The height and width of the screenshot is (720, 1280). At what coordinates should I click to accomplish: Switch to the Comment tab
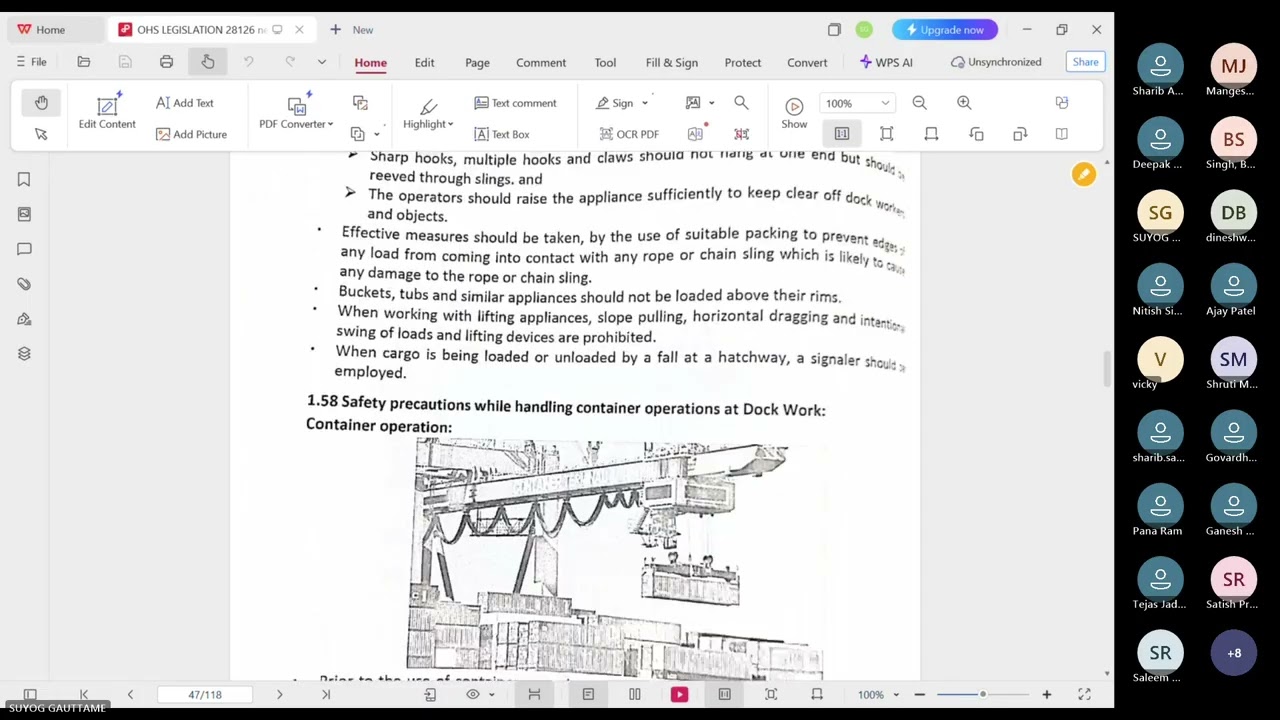point(541,62)
